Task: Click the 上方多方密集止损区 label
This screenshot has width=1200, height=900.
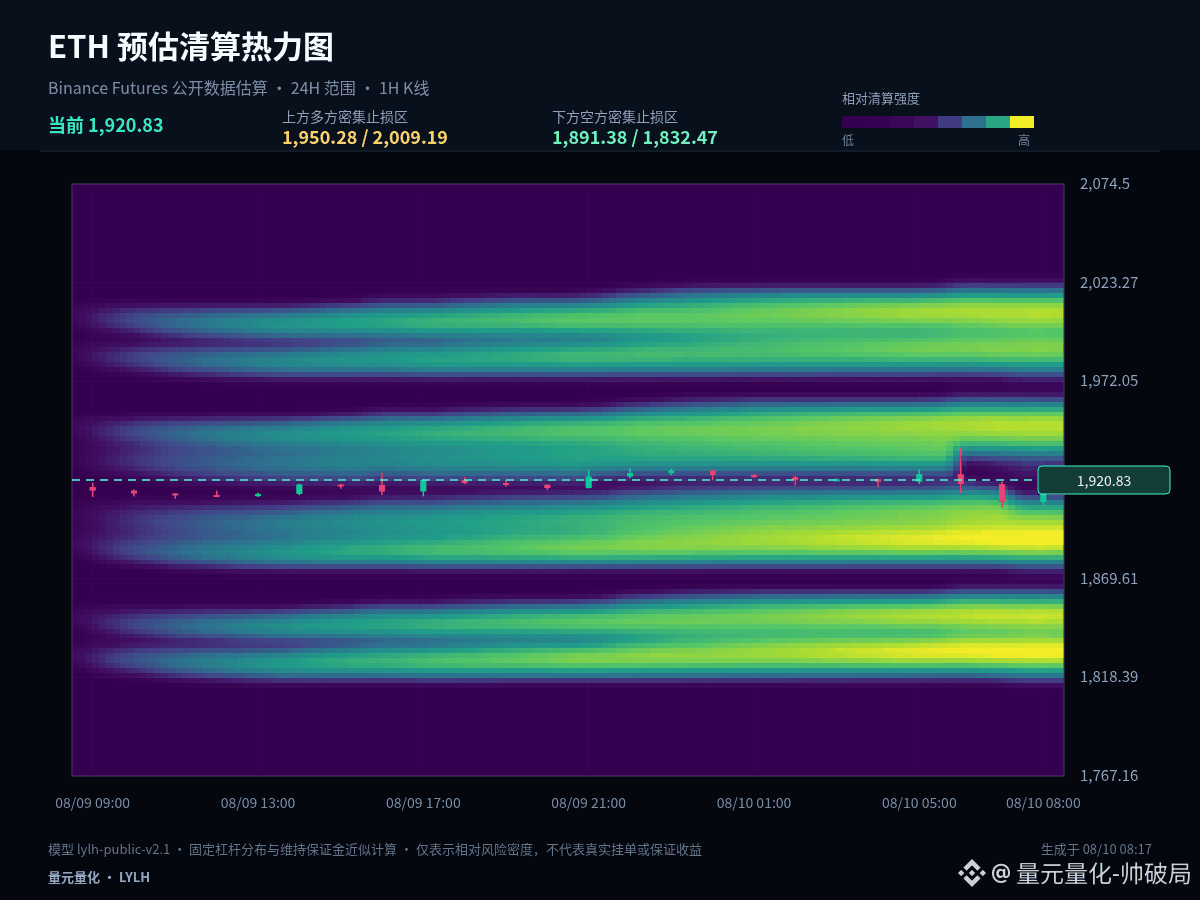Action: click(345, 117)
